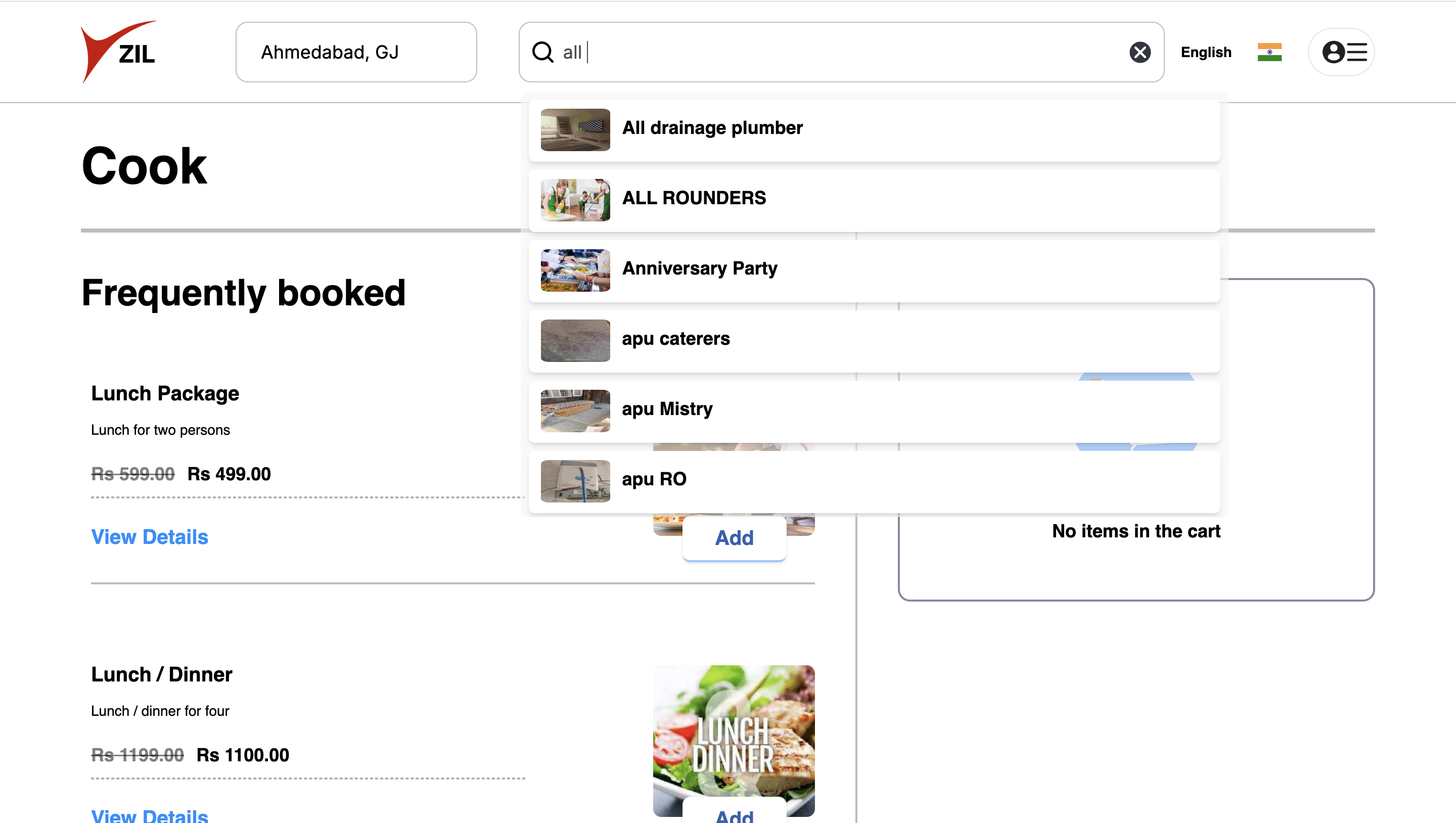Click the Anniversary Party thumbnail image
Viewport: 1456px width, 823px height.
[x=575, y=270]
